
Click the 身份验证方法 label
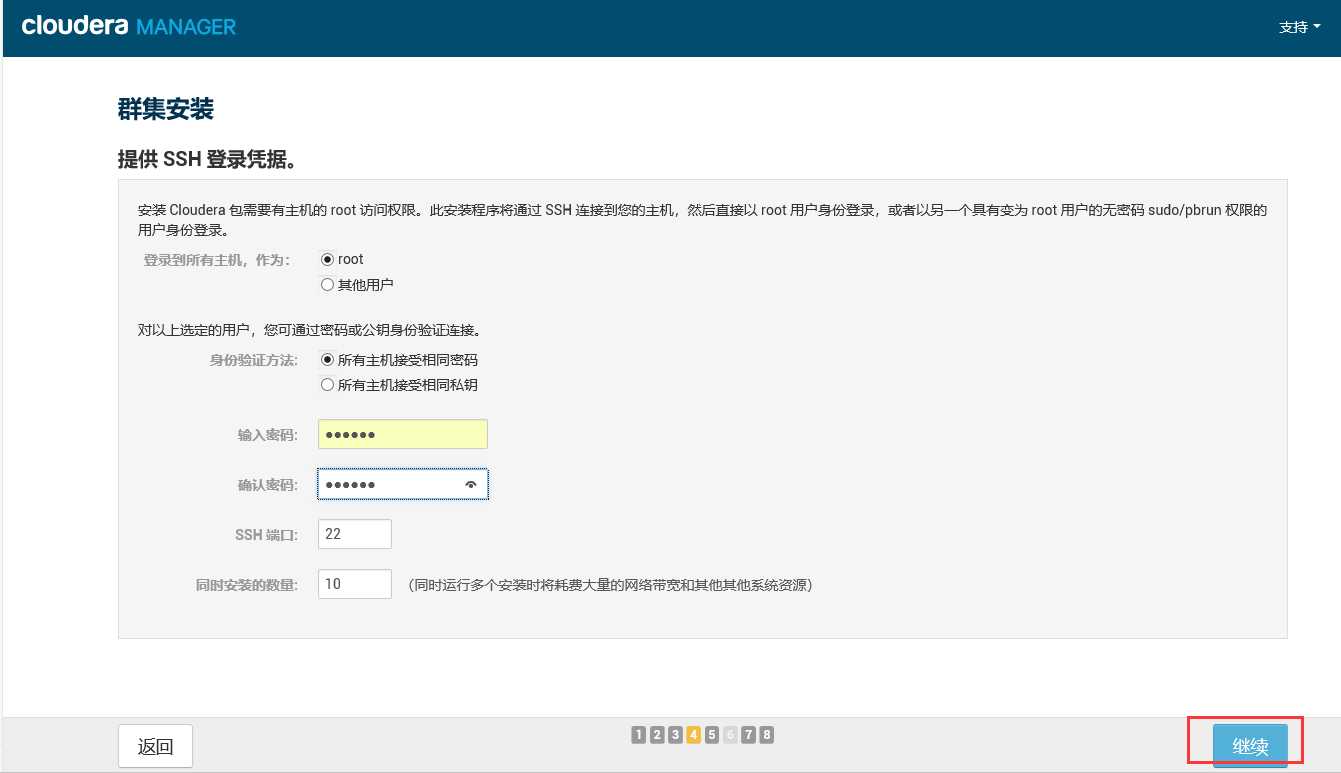click(x=253, y=360)
